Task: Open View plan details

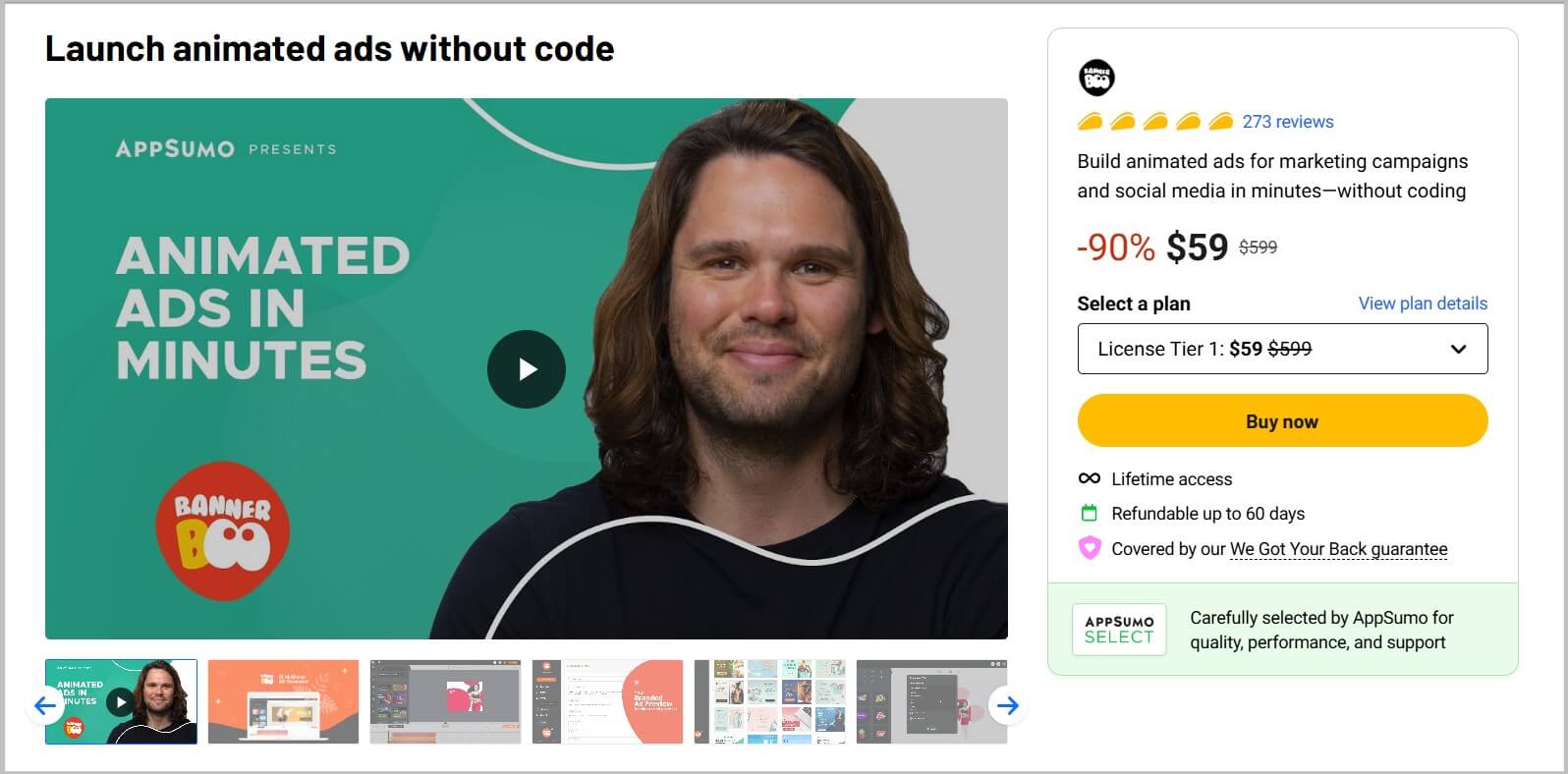Action: point(1423,303)
